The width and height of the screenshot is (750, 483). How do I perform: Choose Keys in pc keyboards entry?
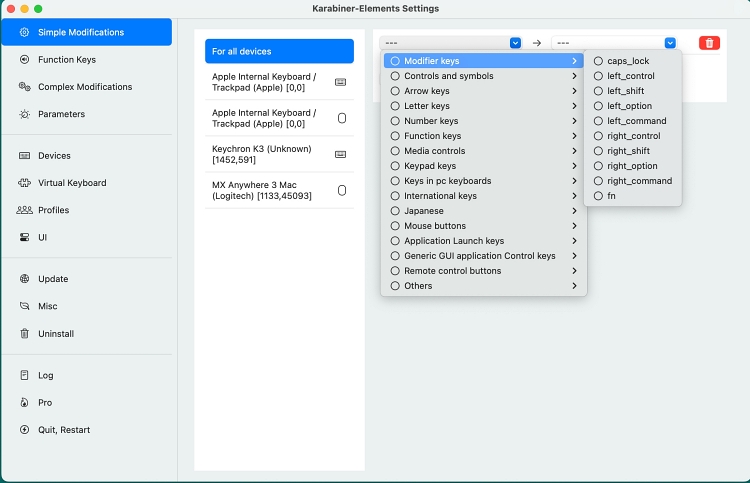coord(484,181)
